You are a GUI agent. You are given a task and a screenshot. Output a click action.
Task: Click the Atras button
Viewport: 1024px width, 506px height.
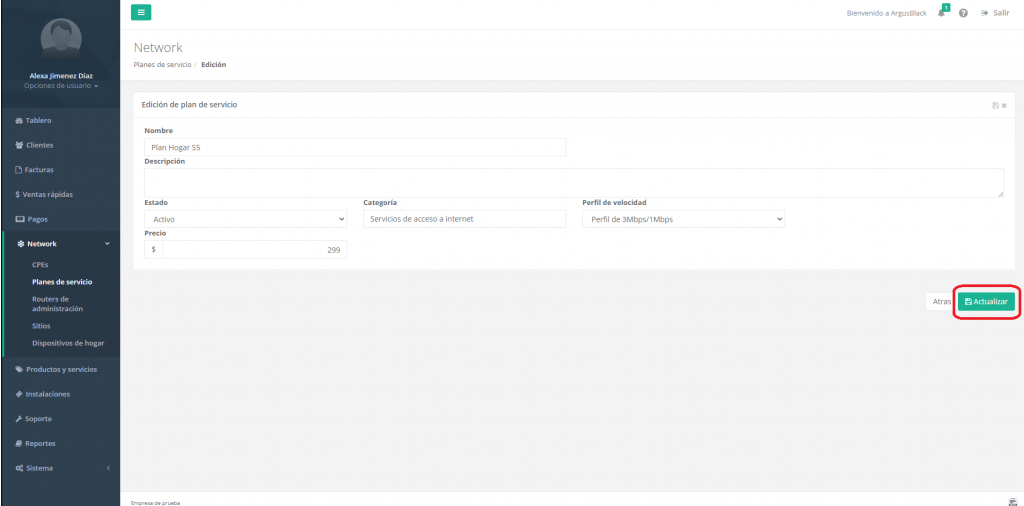(x=941, y=301)
